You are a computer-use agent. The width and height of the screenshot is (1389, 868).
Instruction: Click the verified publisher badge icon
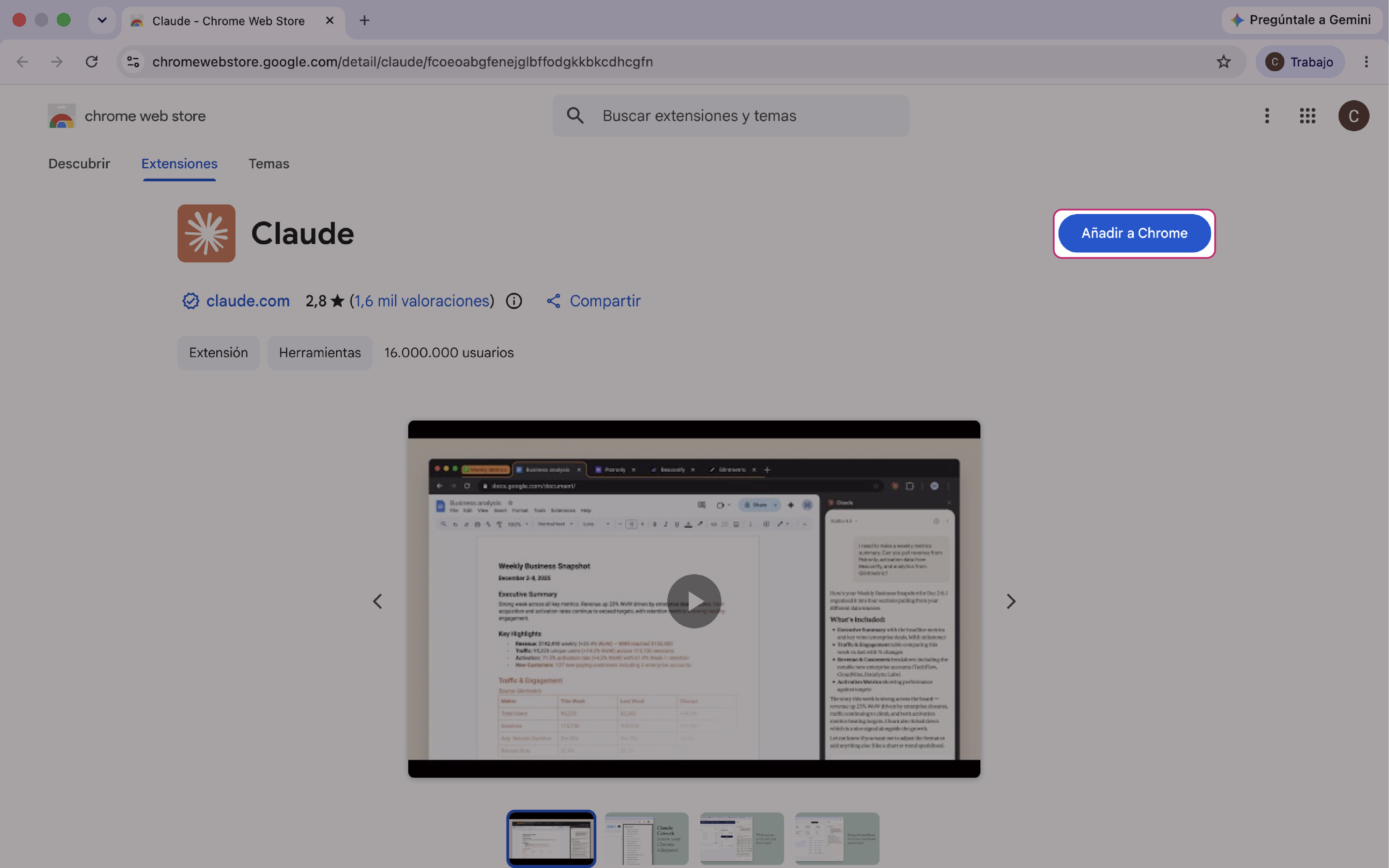(190, 301)
